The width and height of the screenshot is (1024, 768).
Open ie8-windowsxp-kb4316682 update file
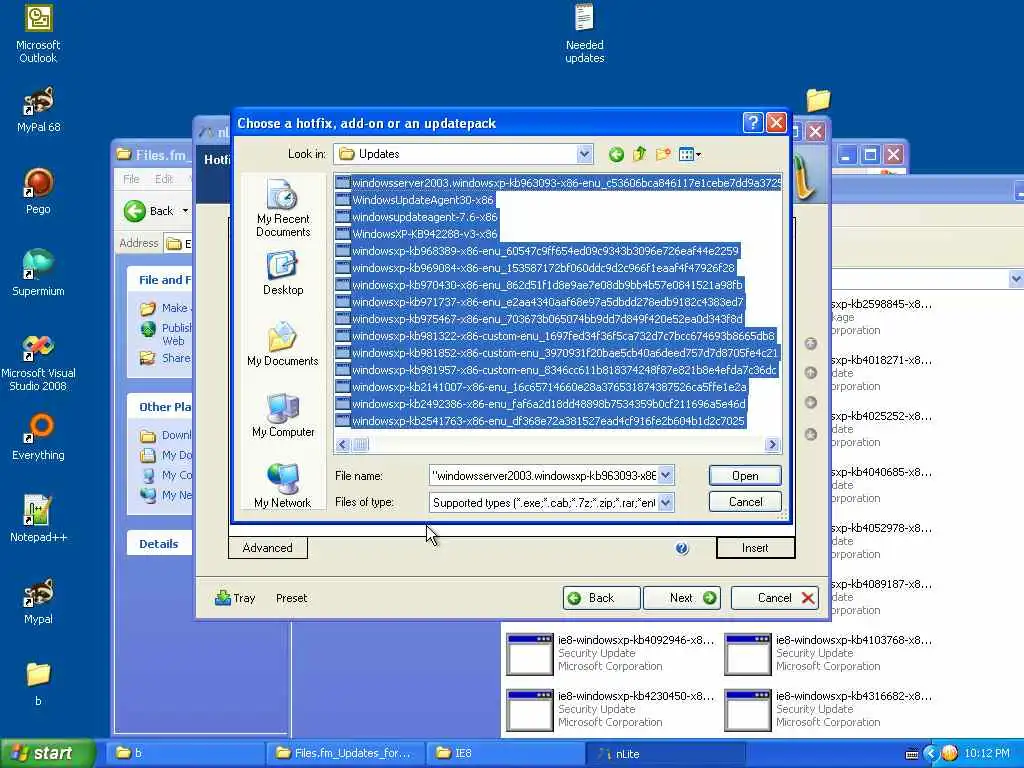pos(829,709)
